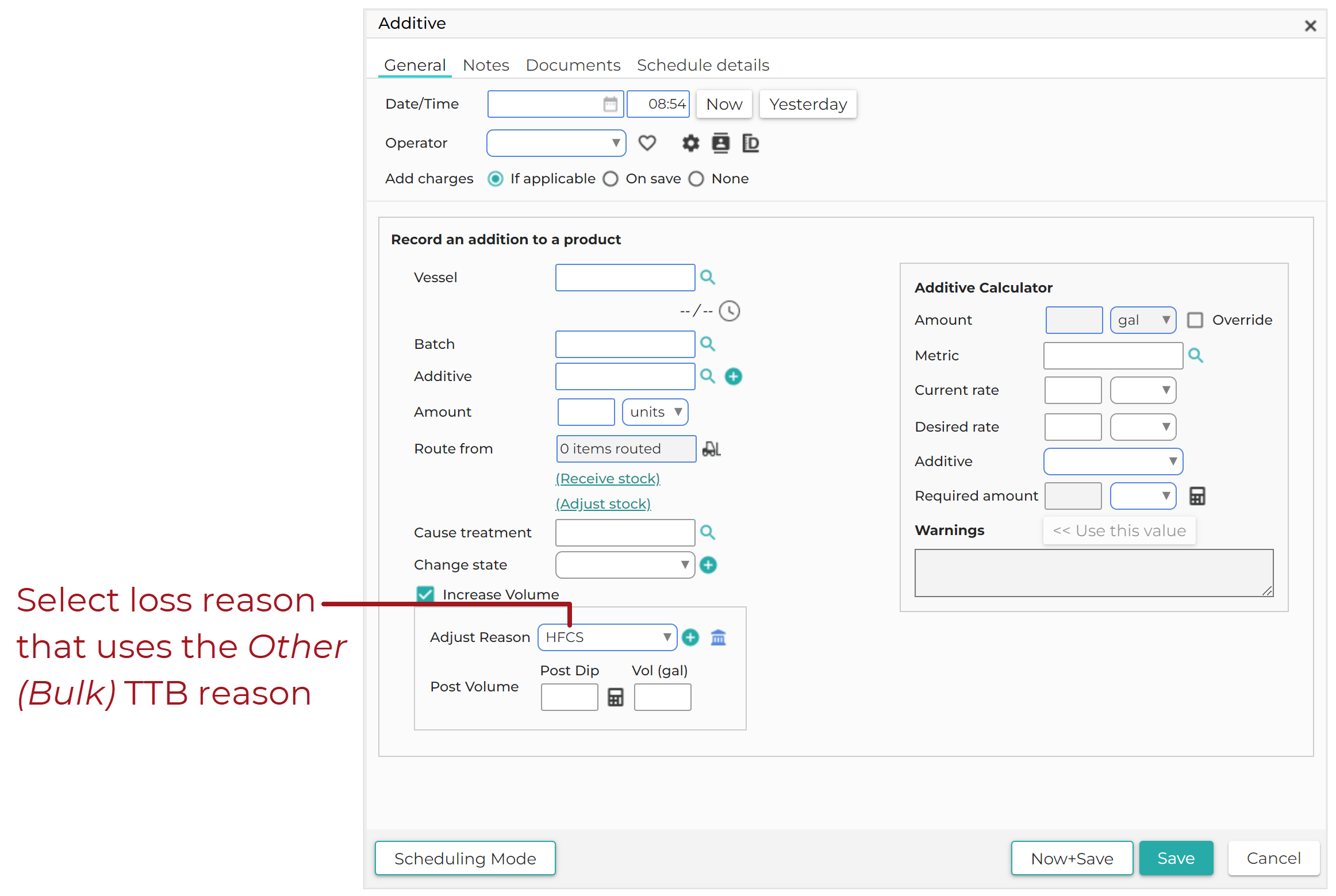
Task: Enable the Override checkbox
Action: click(x=1195, y=320)
